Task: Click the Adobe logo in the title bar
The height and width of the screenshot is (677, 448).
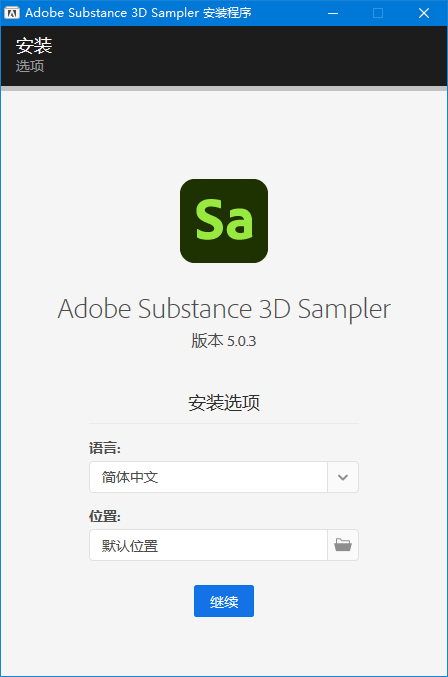Action: pyautogui.click(x=12, y=13)
